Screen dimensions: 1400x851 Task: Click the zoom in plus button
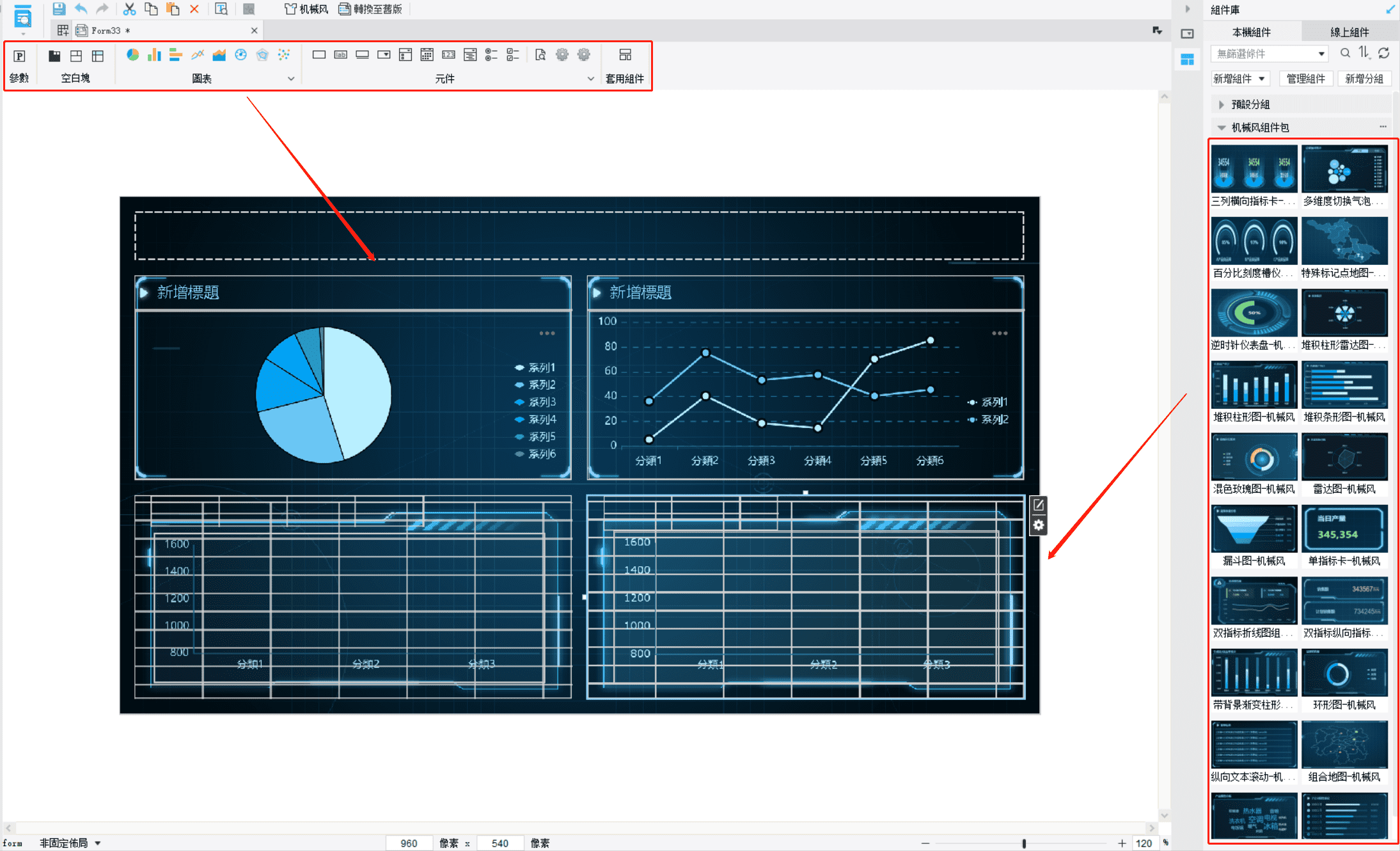[x=1122, y=843]
